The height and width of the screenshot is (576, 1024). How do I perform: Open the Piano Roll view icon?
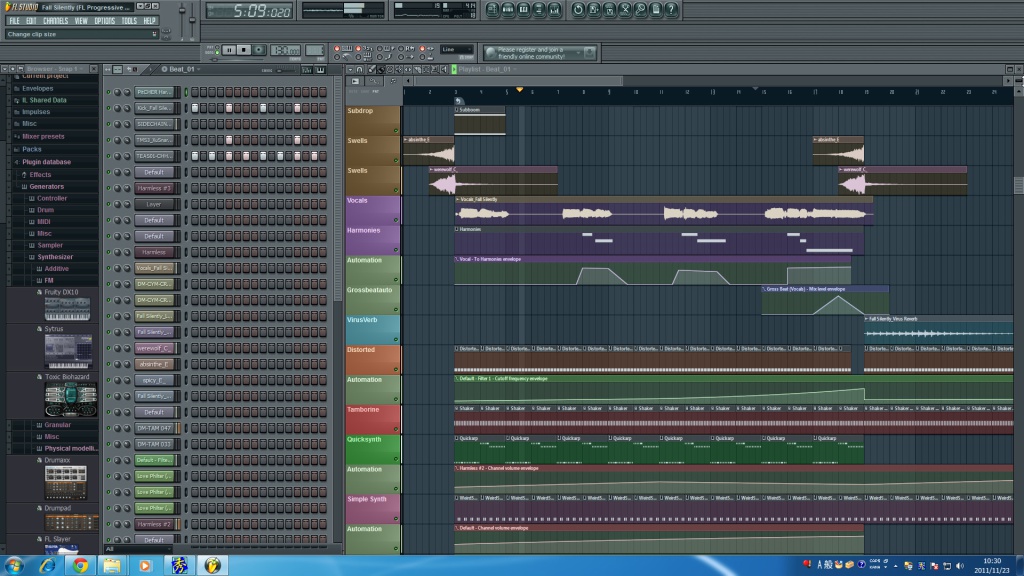tap(524, 10)
